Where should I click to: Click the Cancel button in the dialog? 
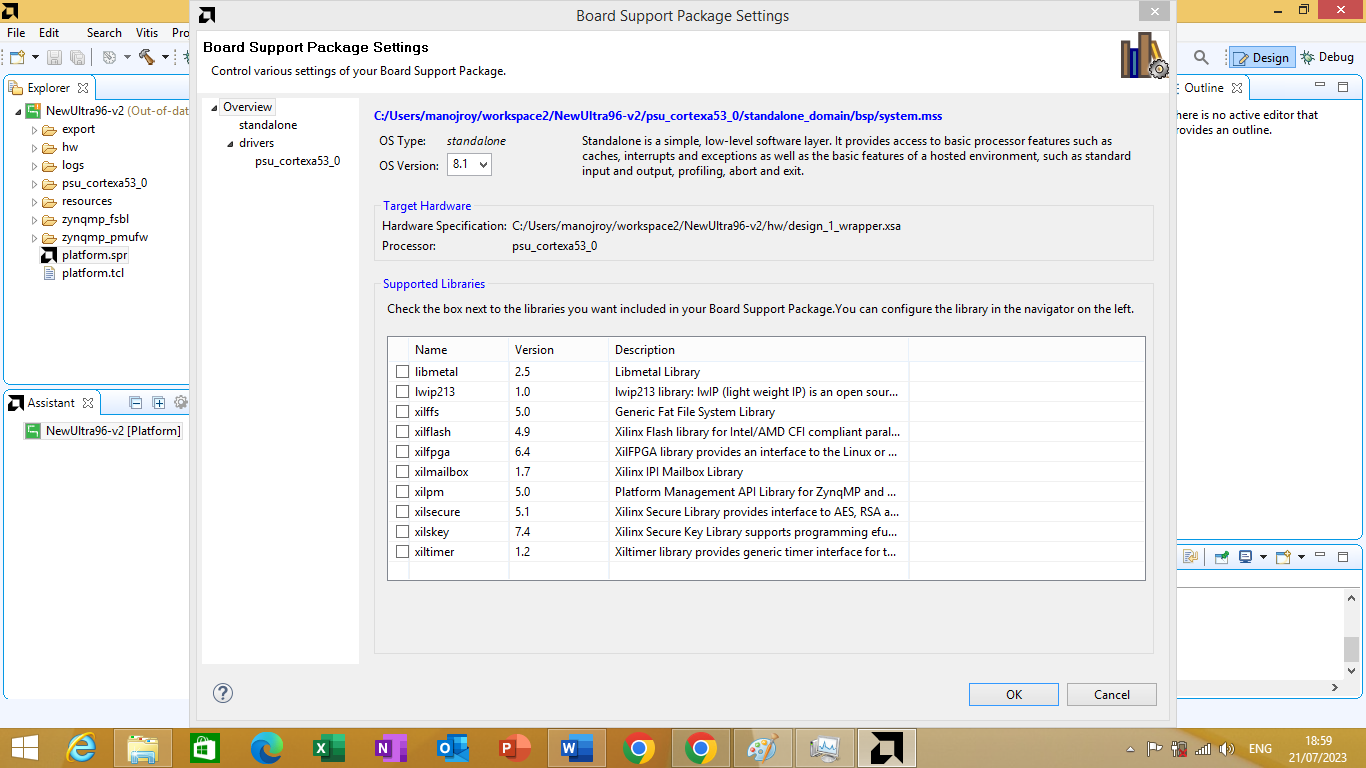[1112, 695]
